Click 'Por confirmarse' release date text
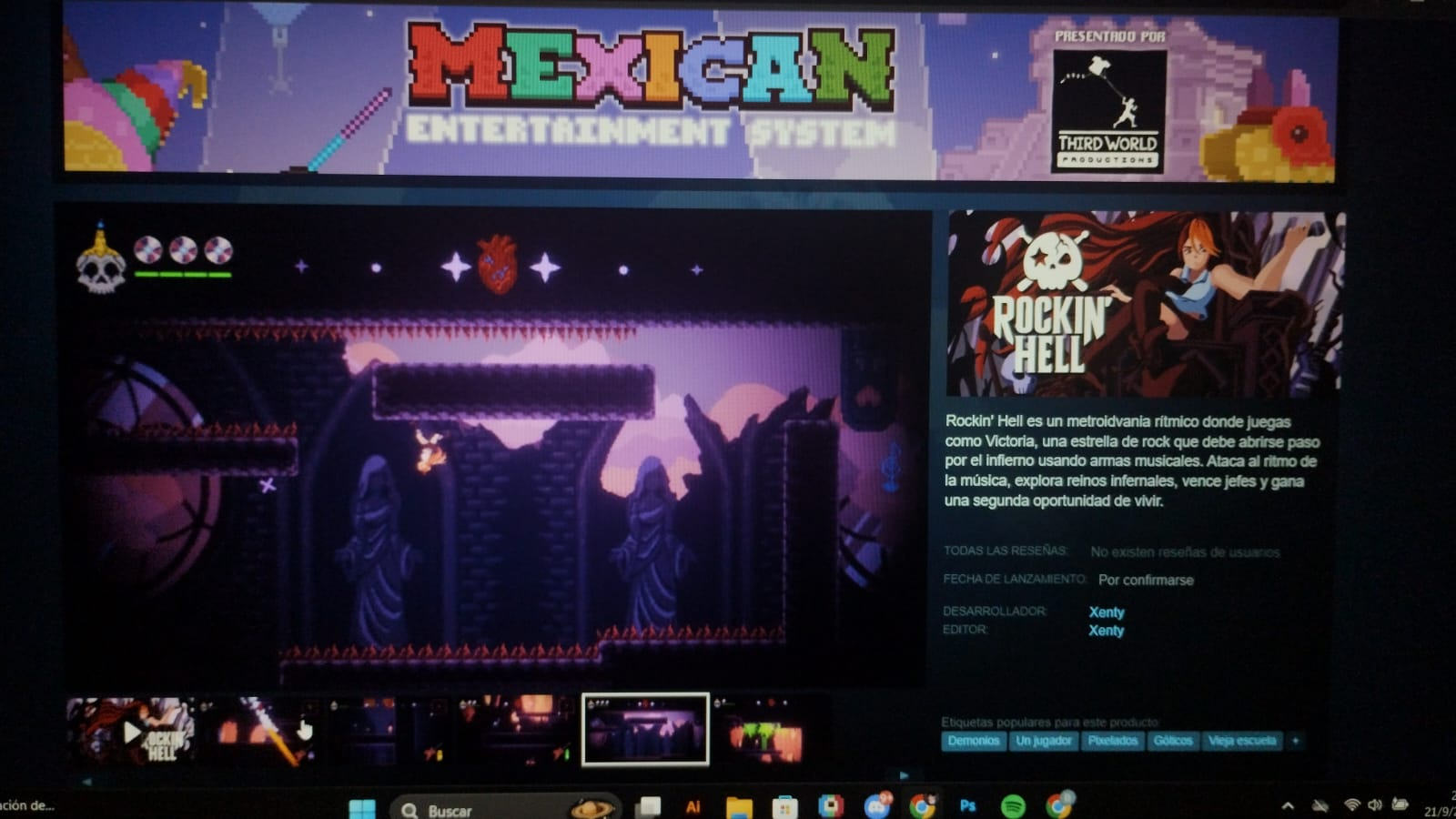The height and width of the screenshot is (819, 1456). [1146, 580]
